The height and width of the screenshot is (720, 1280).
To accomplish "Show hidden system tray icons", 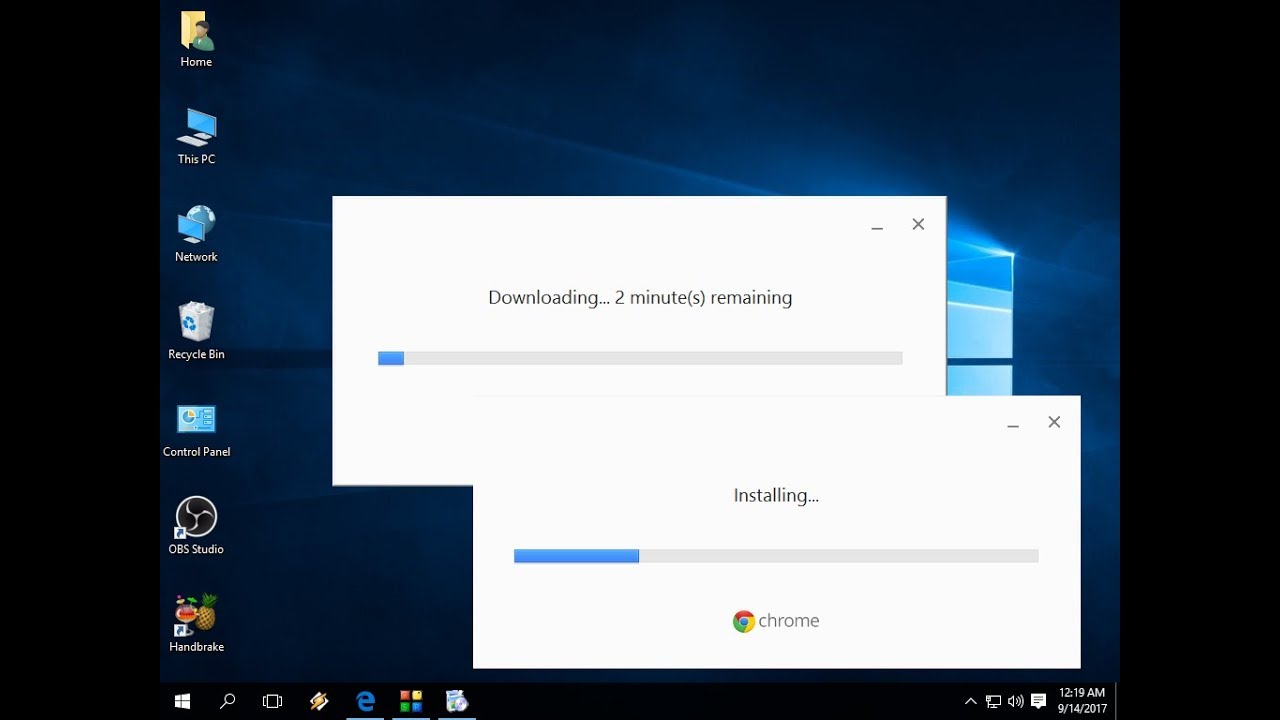I will [970, 701].
